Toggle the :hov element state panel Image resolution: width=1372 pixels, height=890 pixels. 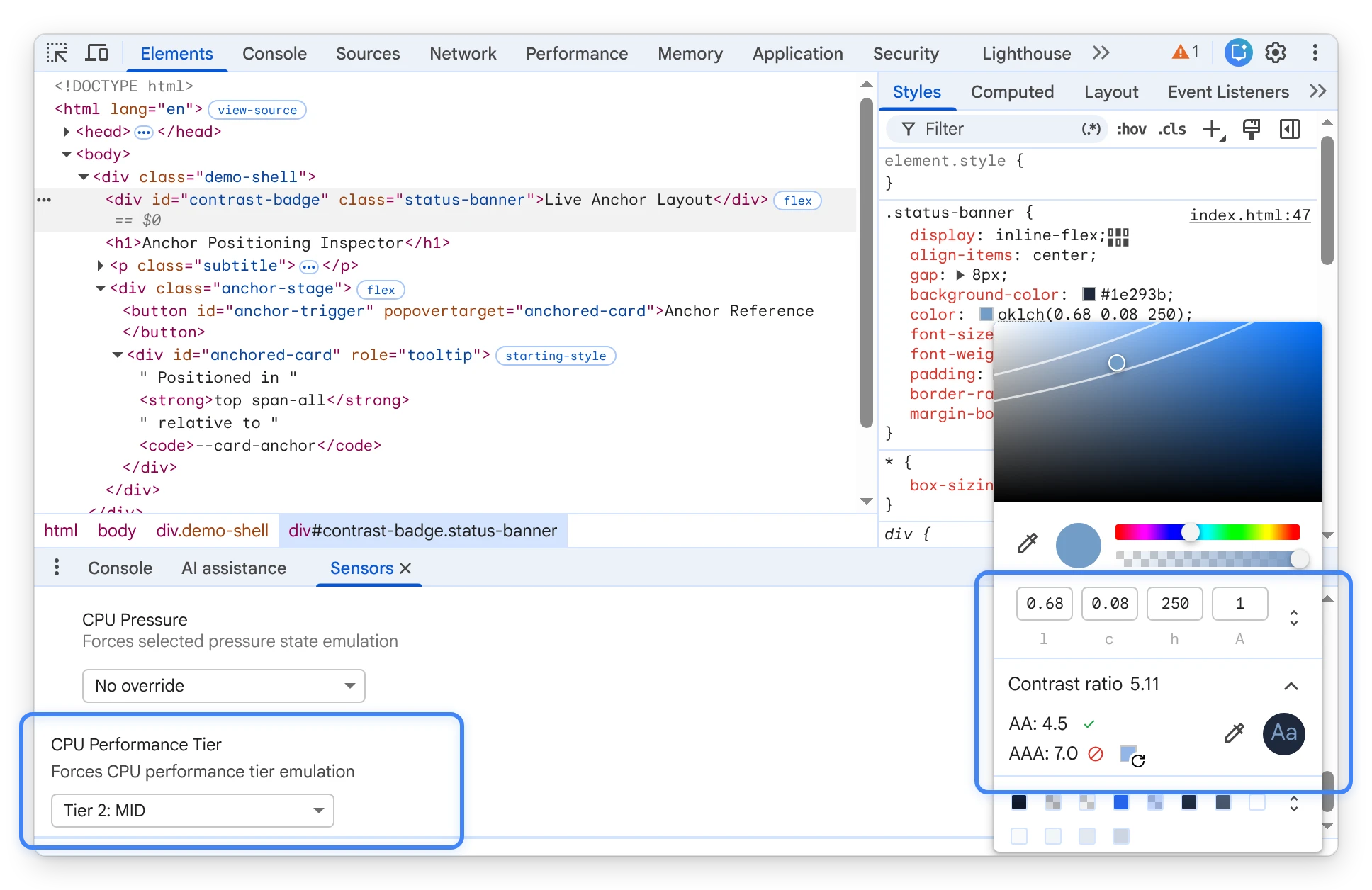tap(1131, 129)
